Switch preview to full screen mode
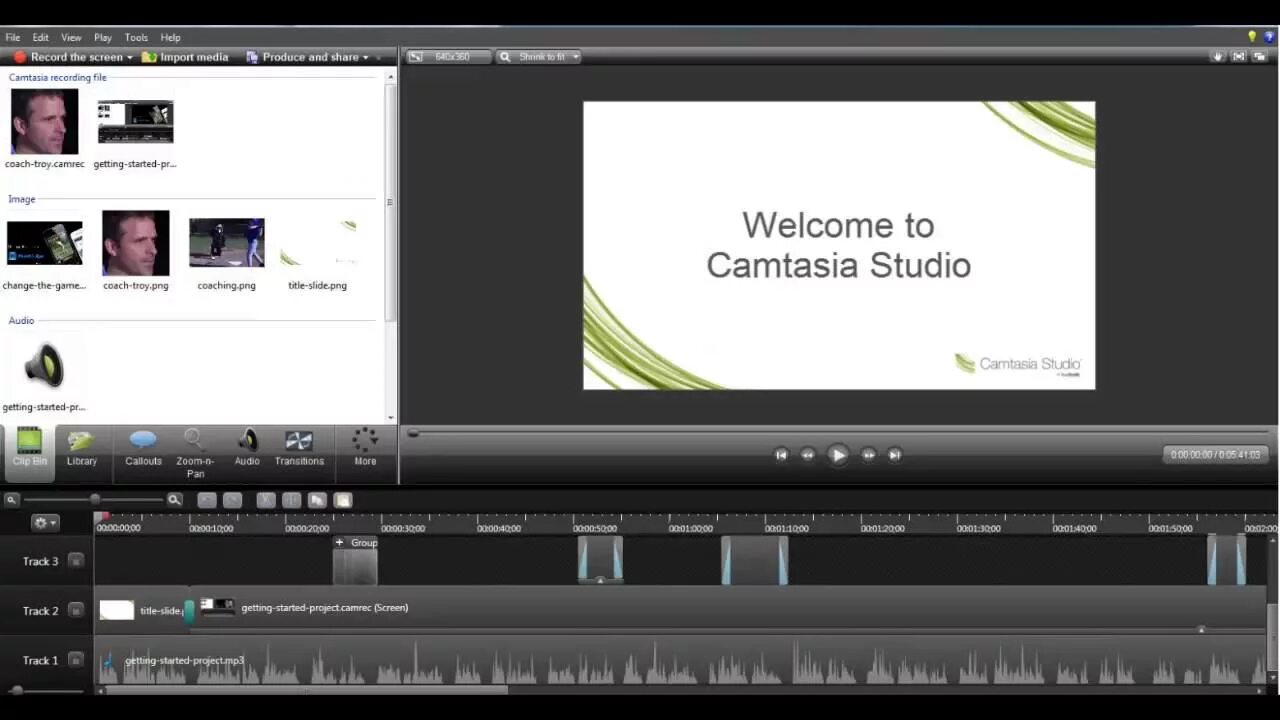The width and height of the screenshot is (1280, 720). pyautogui.click(x=1239, y=57)
